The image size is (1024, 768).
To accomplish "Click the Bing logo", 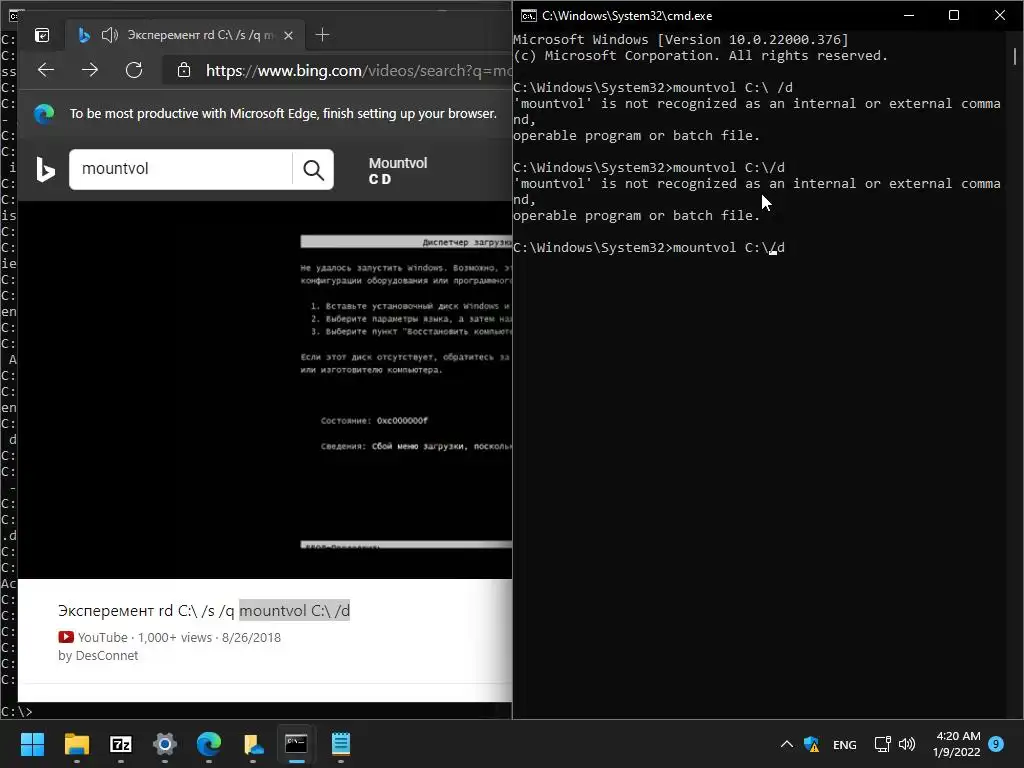I will 44,169.
